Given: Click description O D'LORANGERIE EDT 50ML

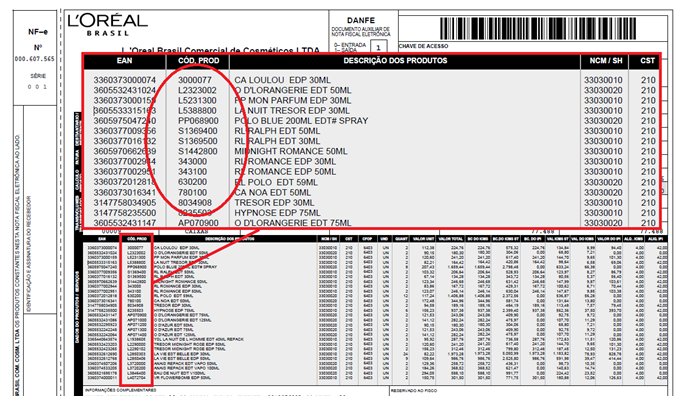Looking at the screenshot, I should tap(293, 90).
